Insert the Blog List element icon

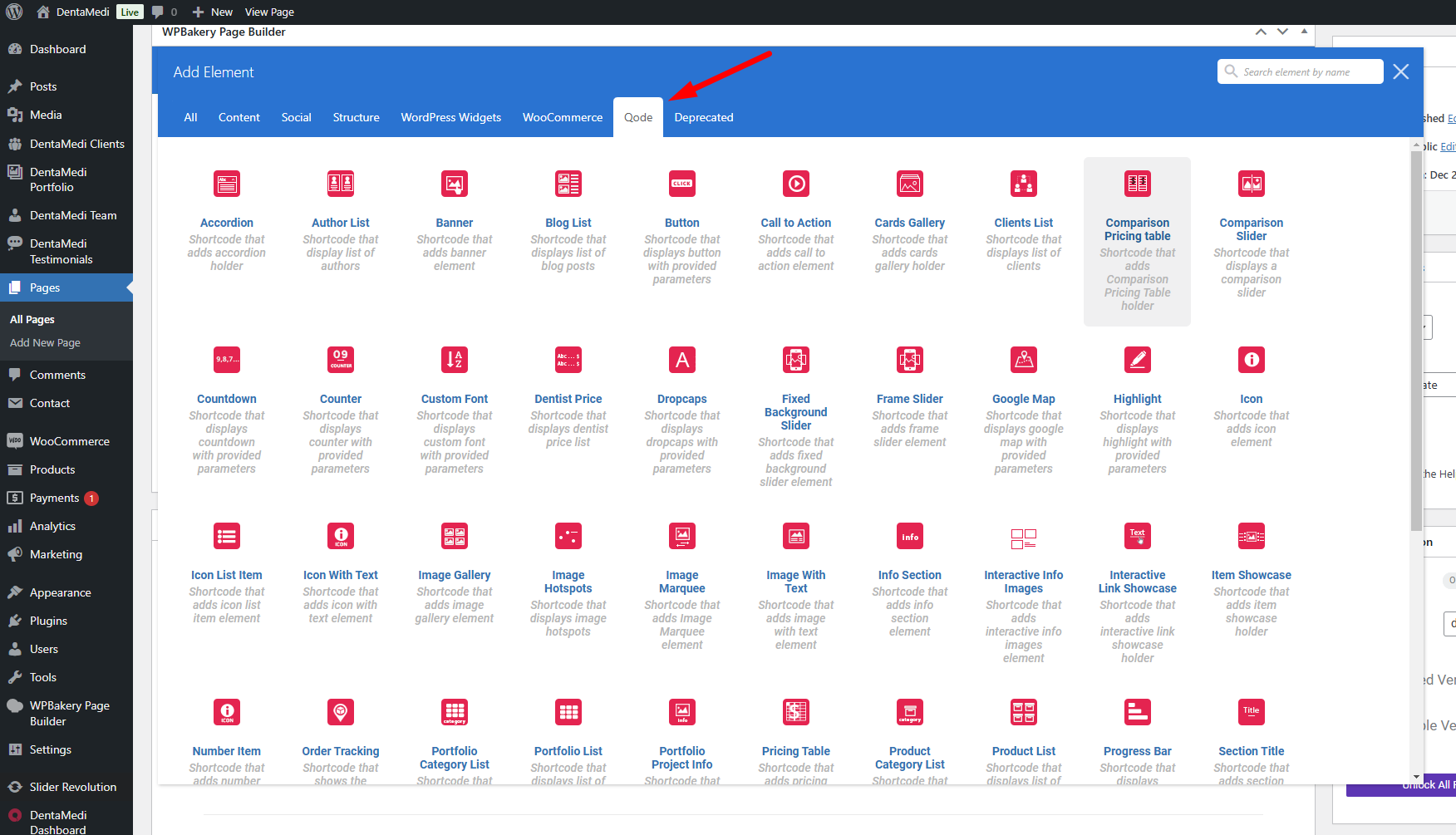tap(568, 184)
